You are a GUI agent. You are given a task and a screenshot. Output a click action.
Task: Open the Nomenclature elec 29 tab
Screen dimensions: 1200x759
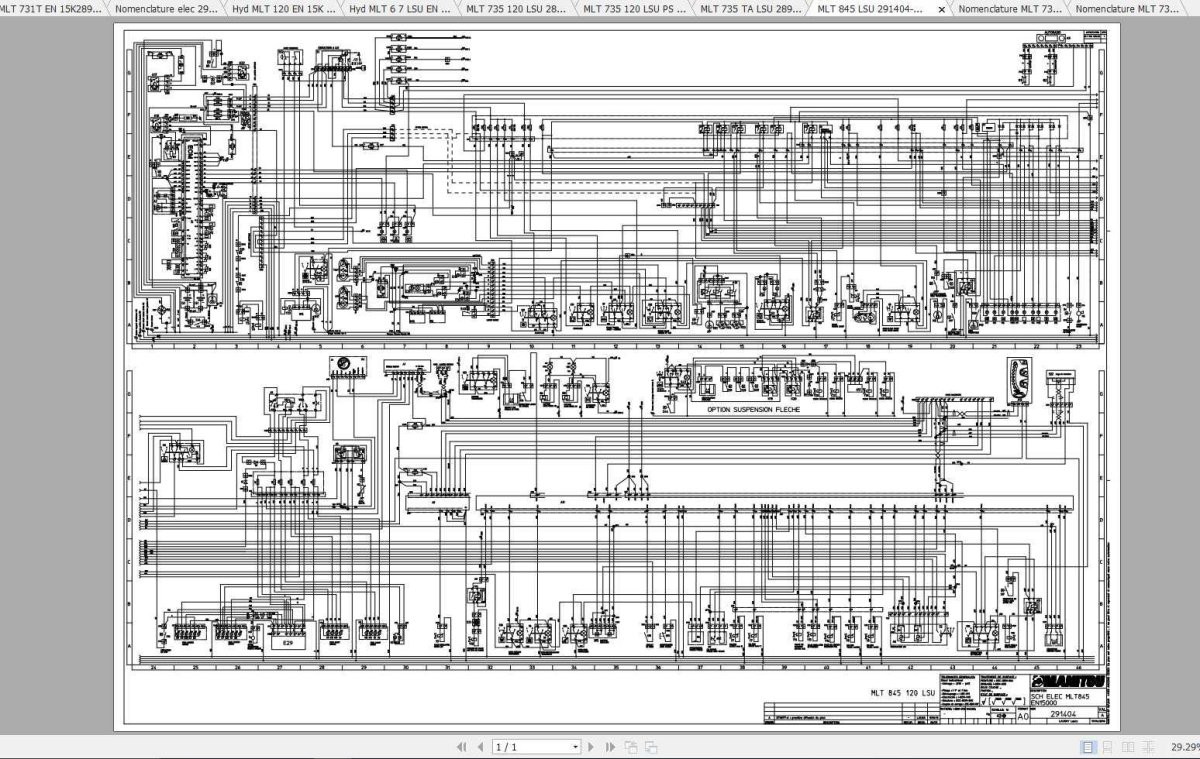pos(165,8)
